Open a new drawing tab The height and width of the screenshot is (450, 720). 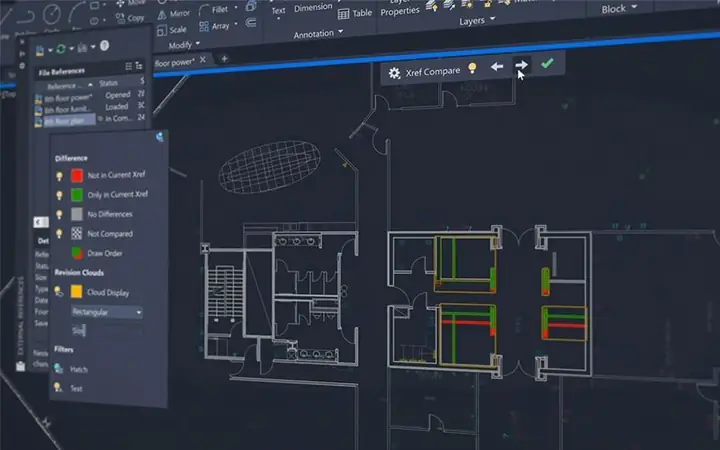[224, 58]
